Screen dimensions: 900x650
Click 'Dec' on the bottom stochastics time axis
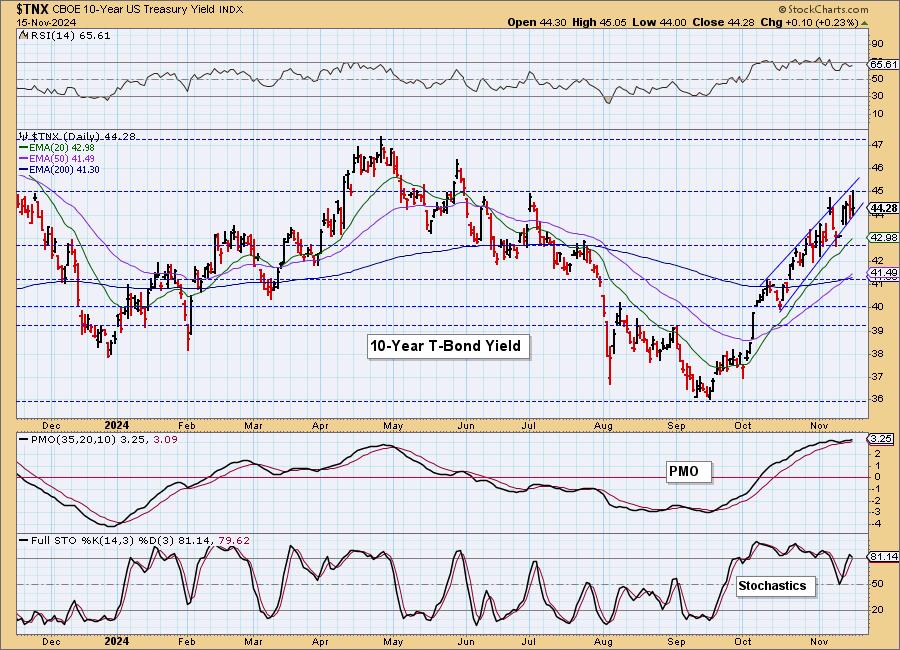(x=51, y=641)
